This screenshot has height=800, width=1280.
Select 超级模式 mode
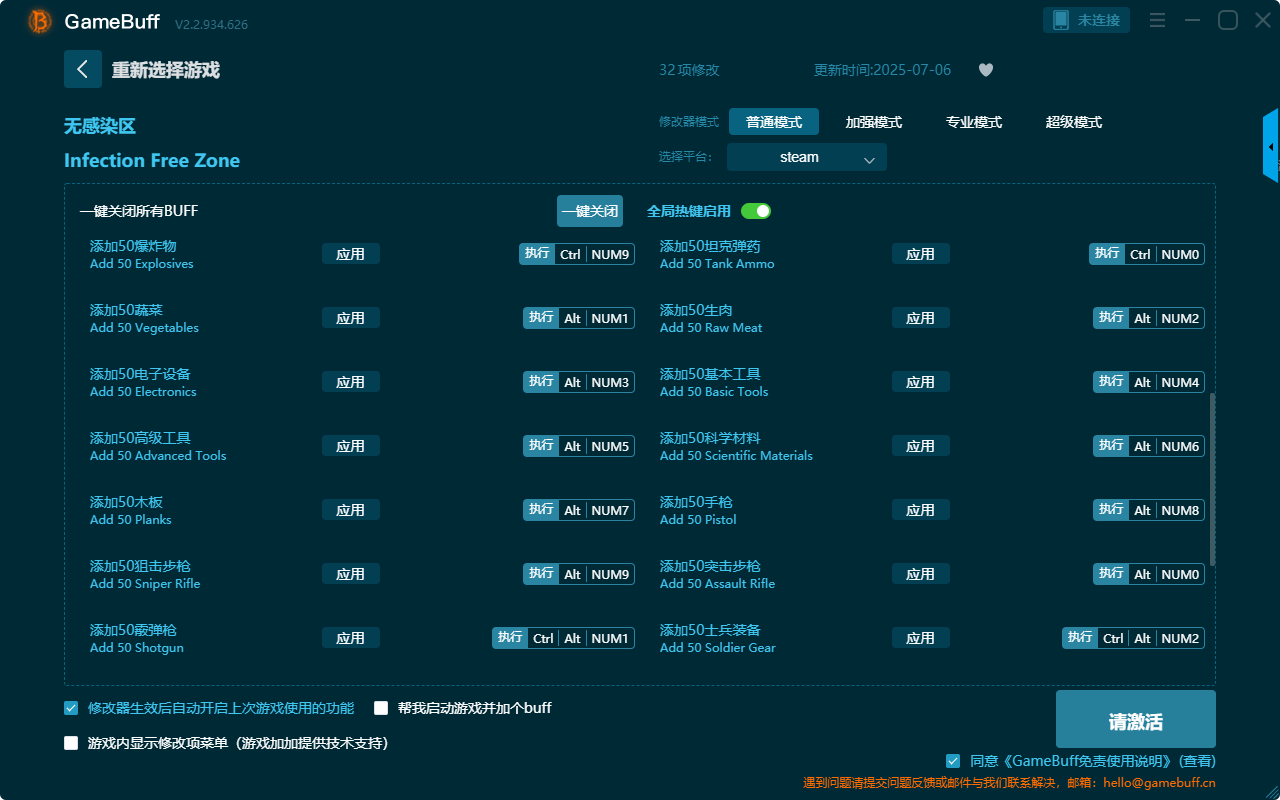(x=1075, y=122)
